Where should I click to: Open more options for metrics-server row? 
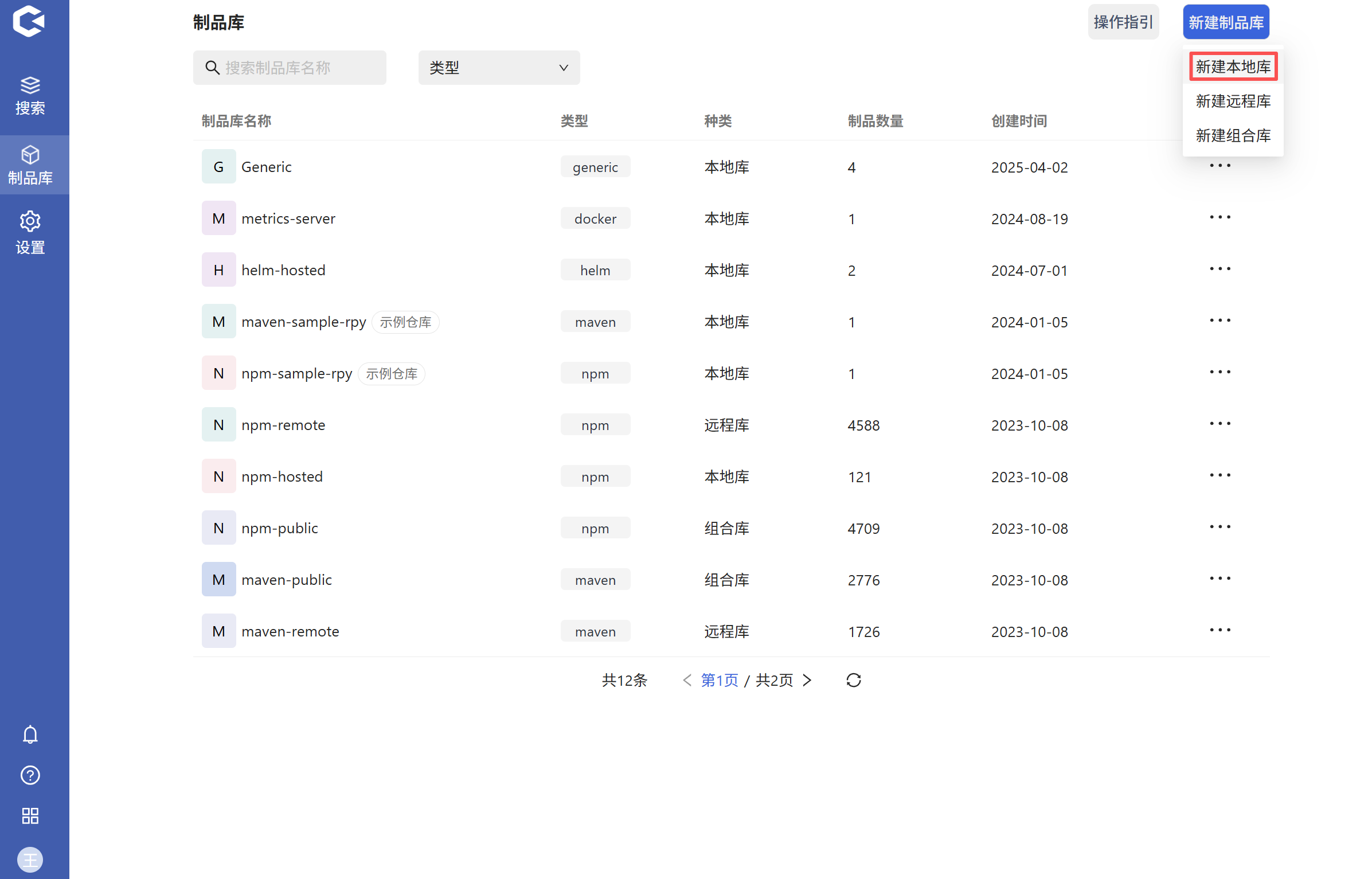[x=1219, y=217]
